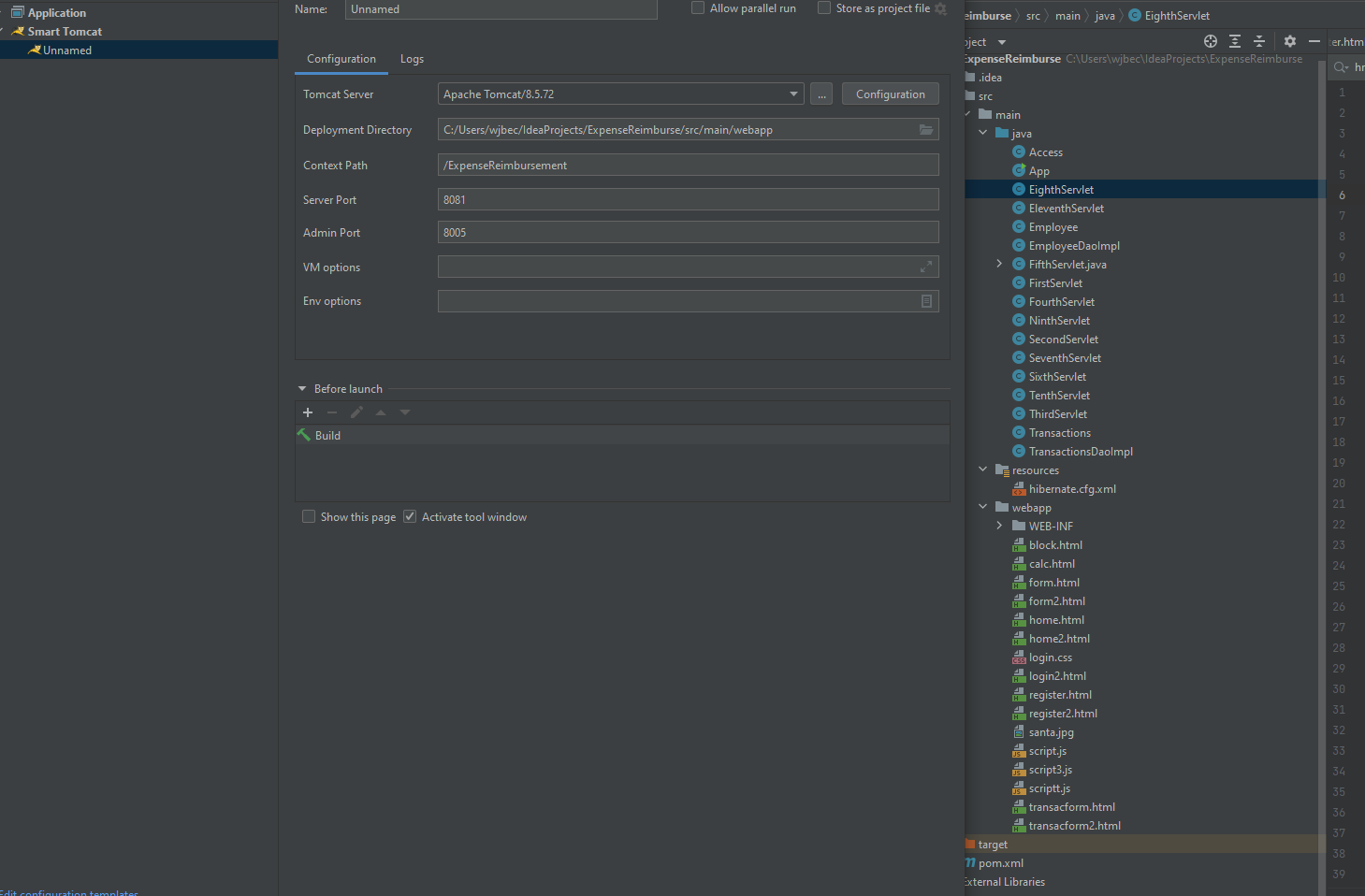Switch to the Logs tab

412,58
